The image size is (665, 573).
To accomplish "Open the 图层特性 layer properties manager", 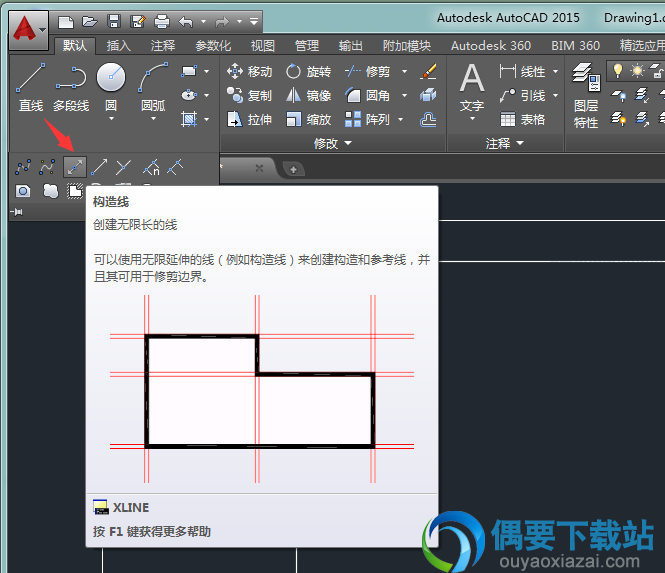I will [586, 96].
